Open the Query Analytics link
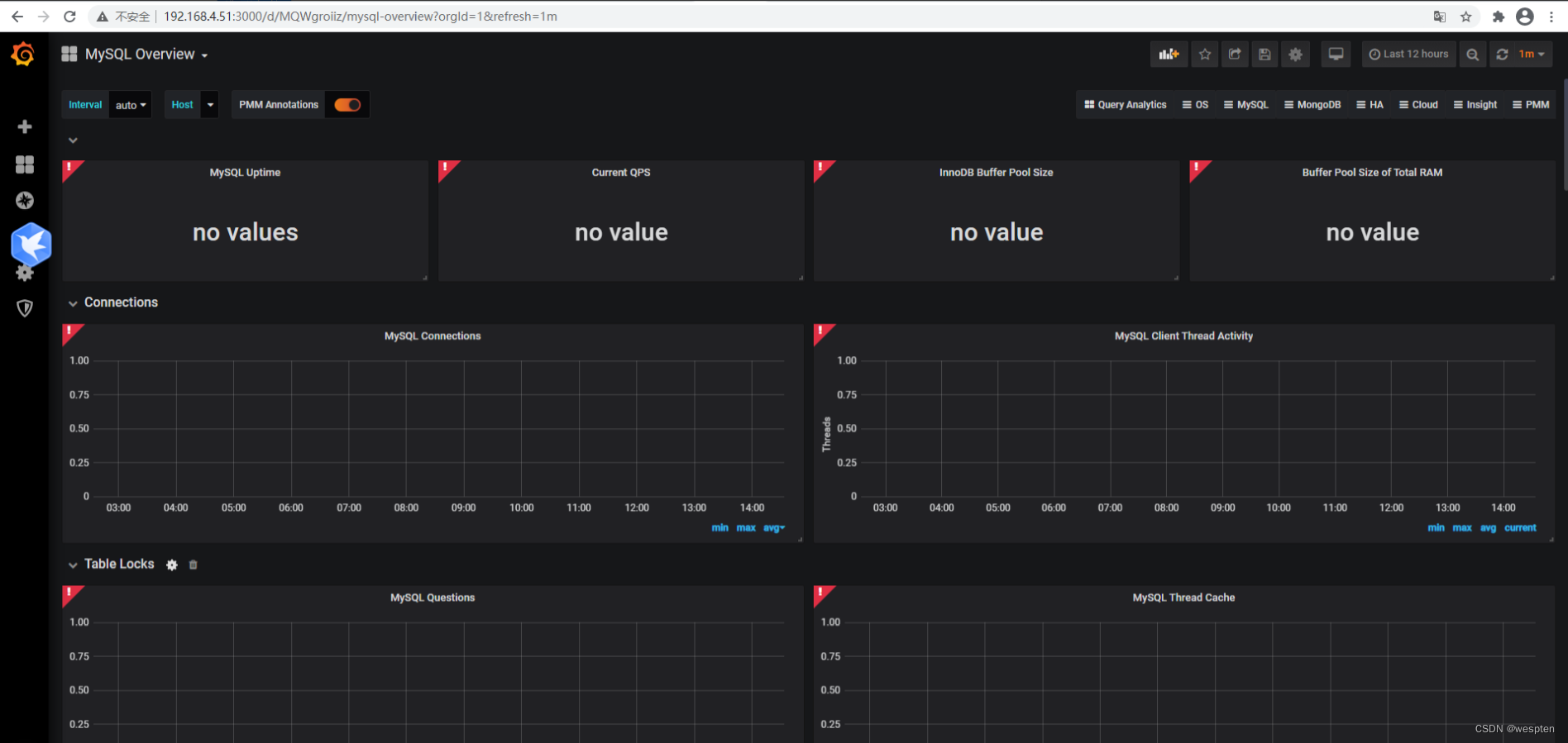This screenshot has height=743, width=1568. [x=1126, y=105]
